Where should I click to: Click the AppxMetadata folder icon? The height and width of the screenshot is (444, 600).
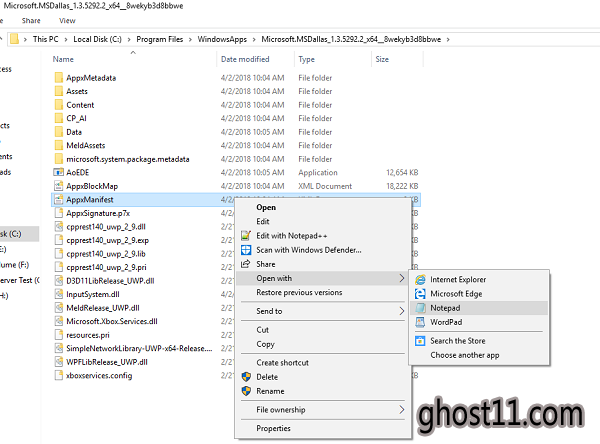(59, 78)
